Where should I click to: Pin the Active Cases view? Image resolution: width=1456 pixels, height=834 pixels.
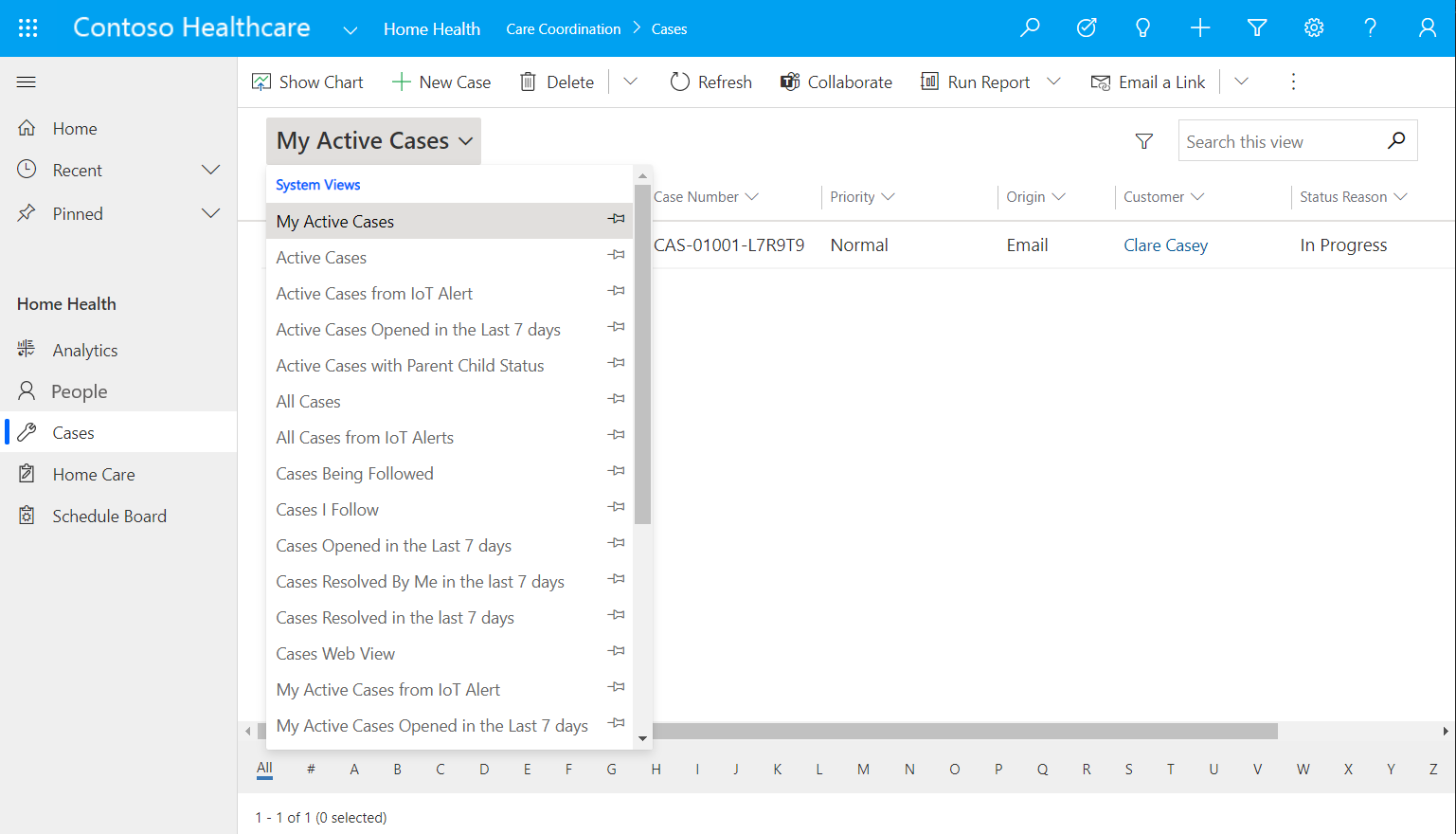click(x=617, y=255)
